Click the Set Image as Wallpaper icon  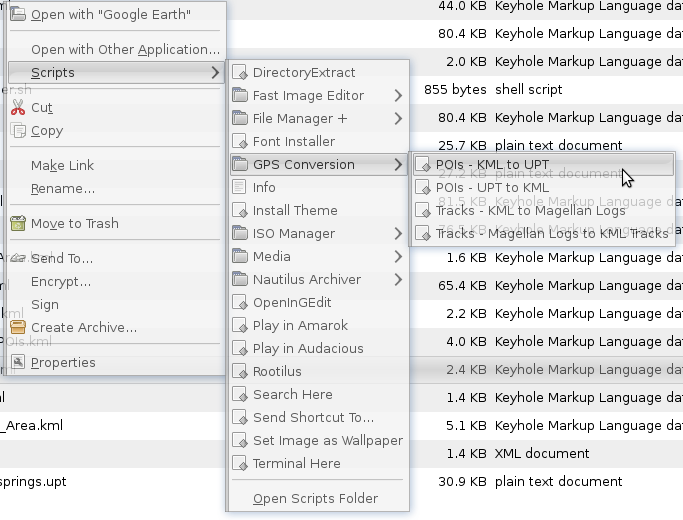click(240, 440)
